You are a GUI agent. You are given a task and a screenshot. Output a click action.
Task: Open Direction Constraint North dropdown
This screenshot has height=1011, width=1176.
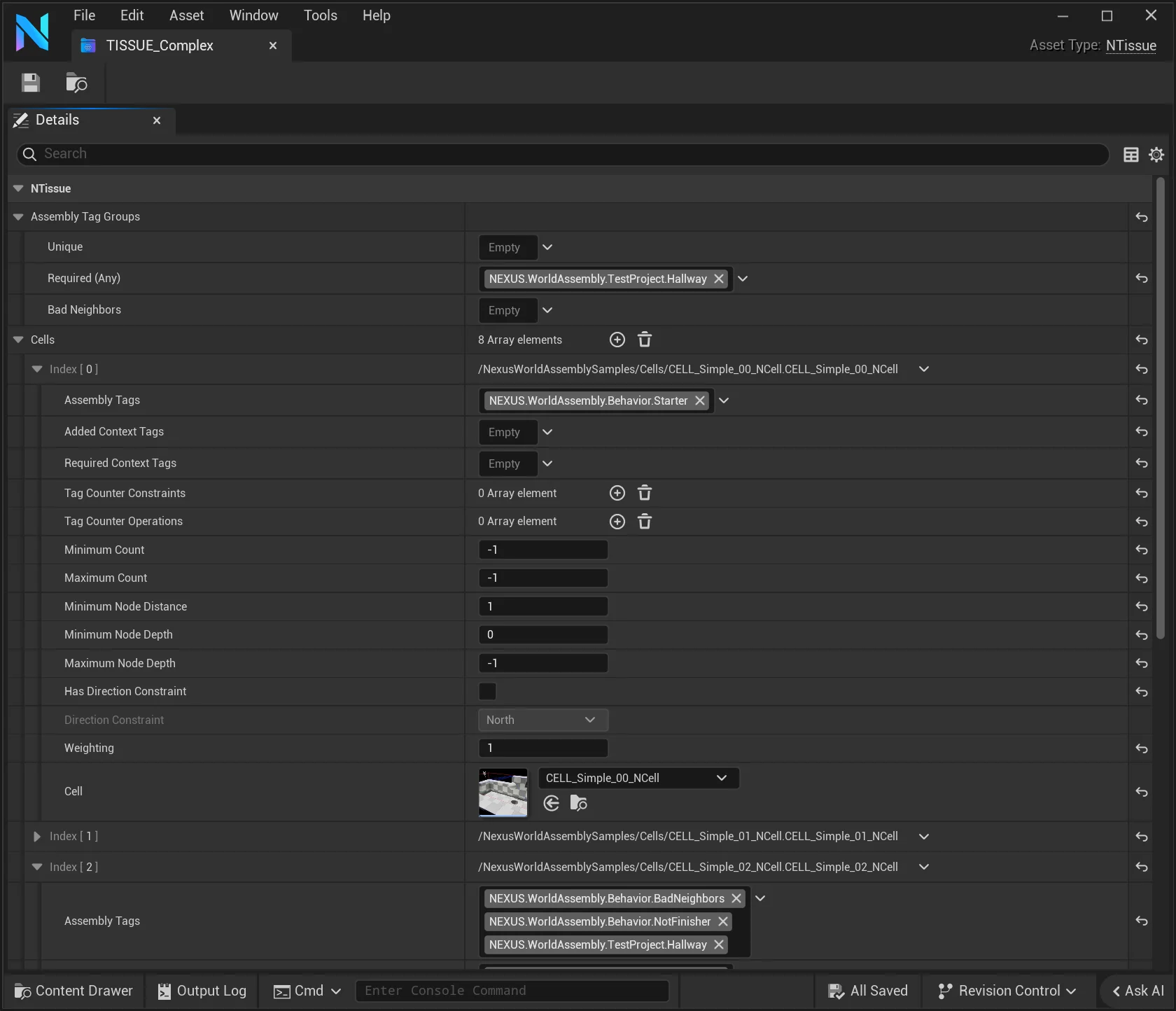pos(543,720)
